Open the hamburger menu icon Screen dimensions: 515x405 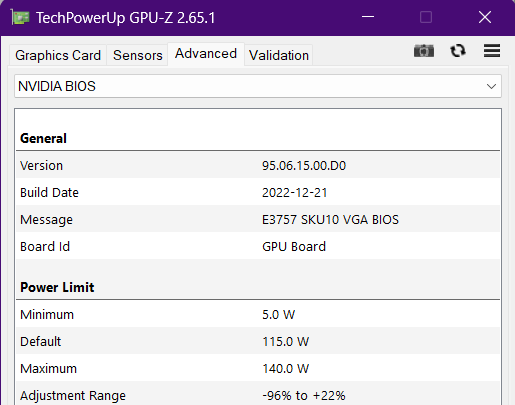click(492, 51)
